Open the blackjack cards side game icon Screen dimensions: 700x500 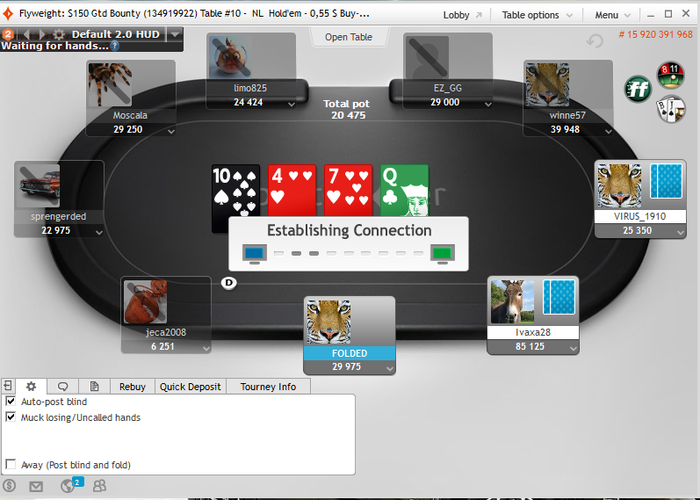(671, 109)
